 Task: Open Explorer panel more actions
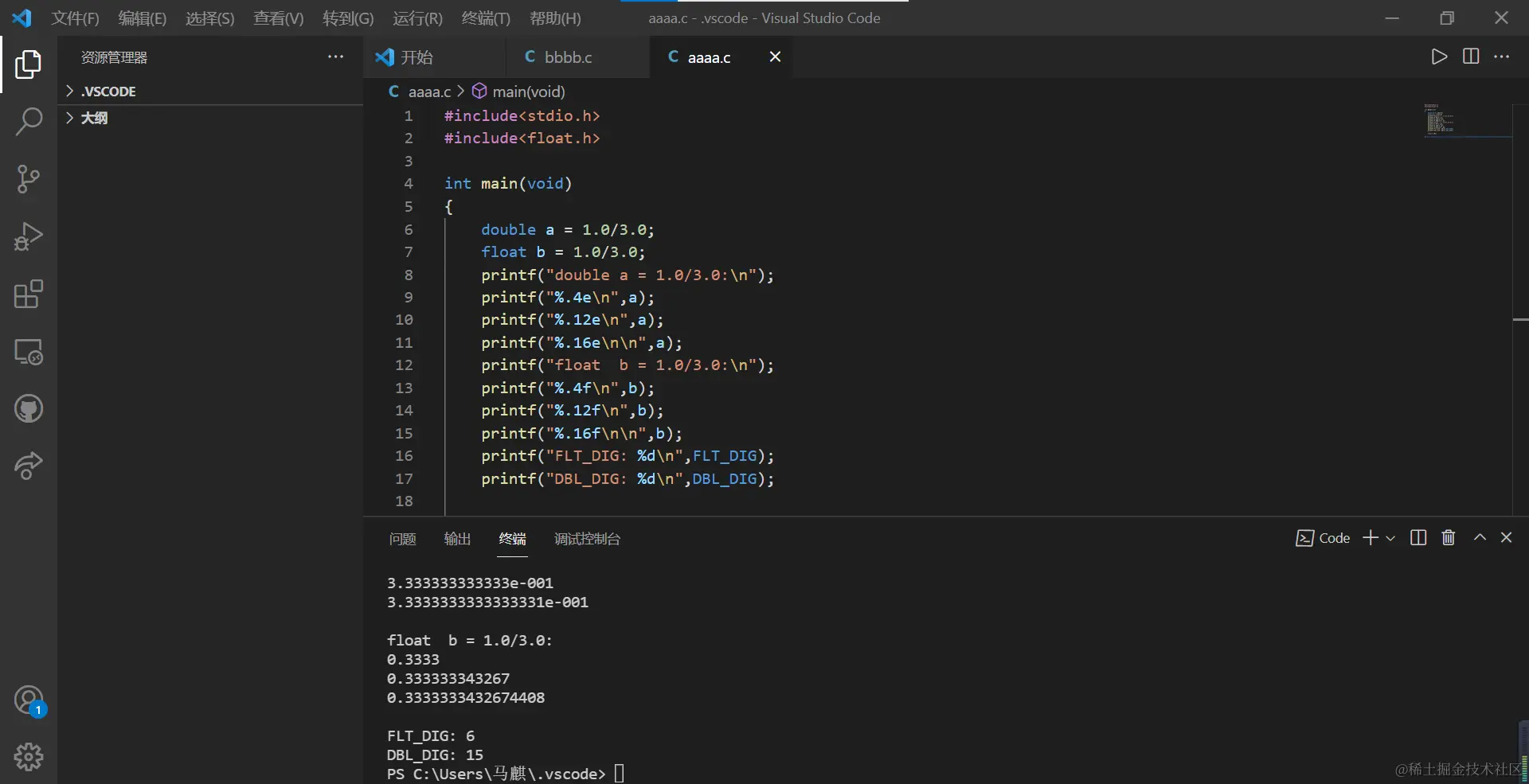pyautogui.click(x=336, y=57)
